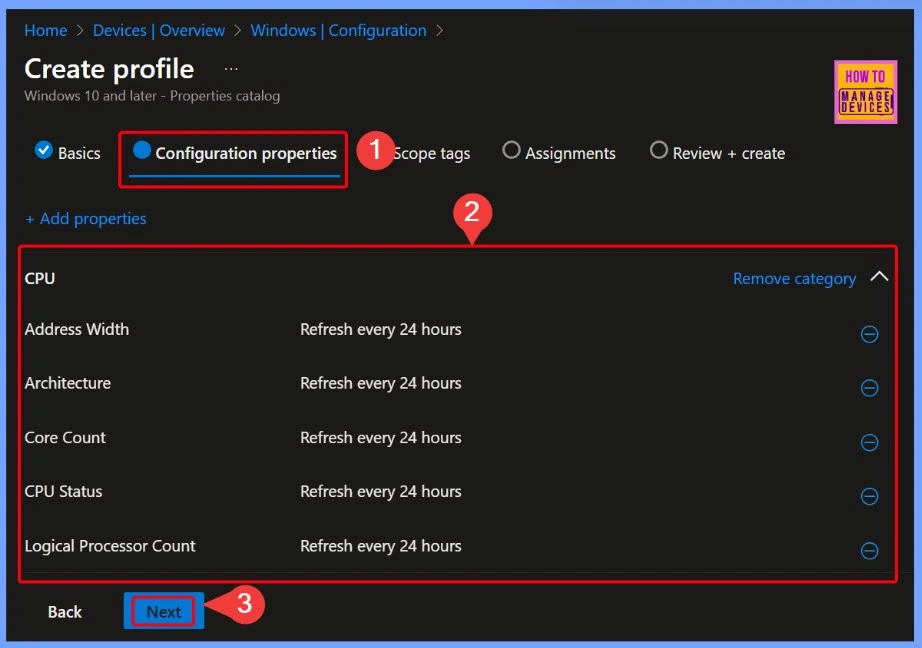The height and width of the screenshot is (648, 922).
Task: Remove the Core Count property
Action: pos(869,442)
